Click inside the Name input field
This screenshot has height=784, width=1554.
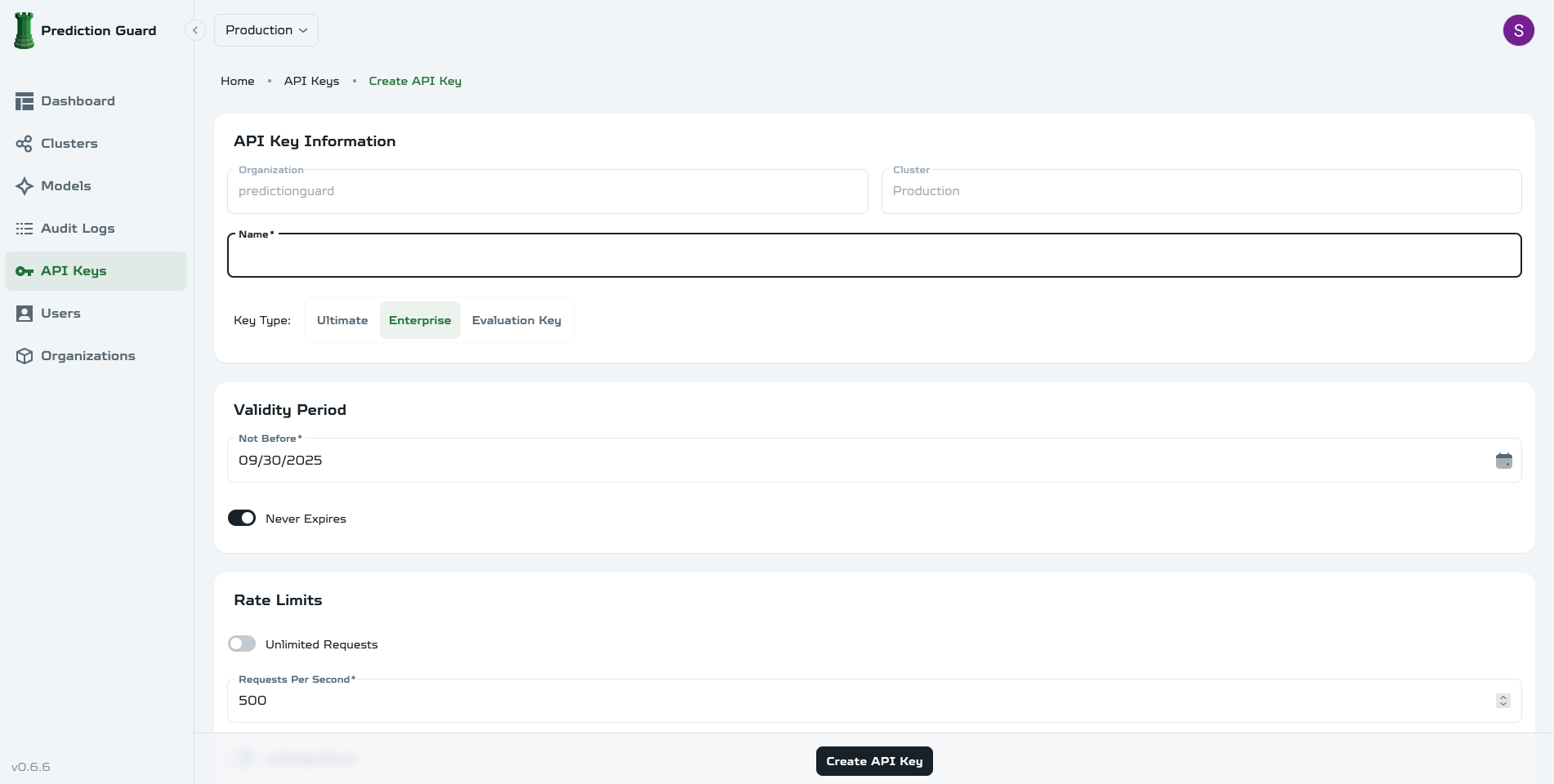(874, 256)
